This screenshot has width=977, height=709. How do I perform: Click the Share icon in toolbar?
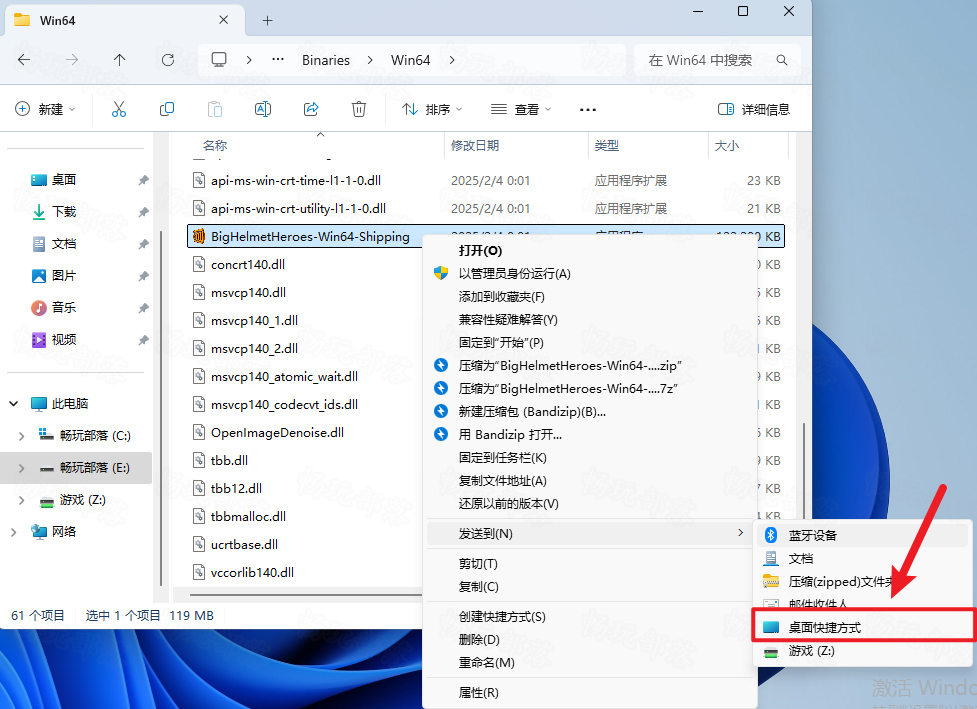(x=311, y=110)
